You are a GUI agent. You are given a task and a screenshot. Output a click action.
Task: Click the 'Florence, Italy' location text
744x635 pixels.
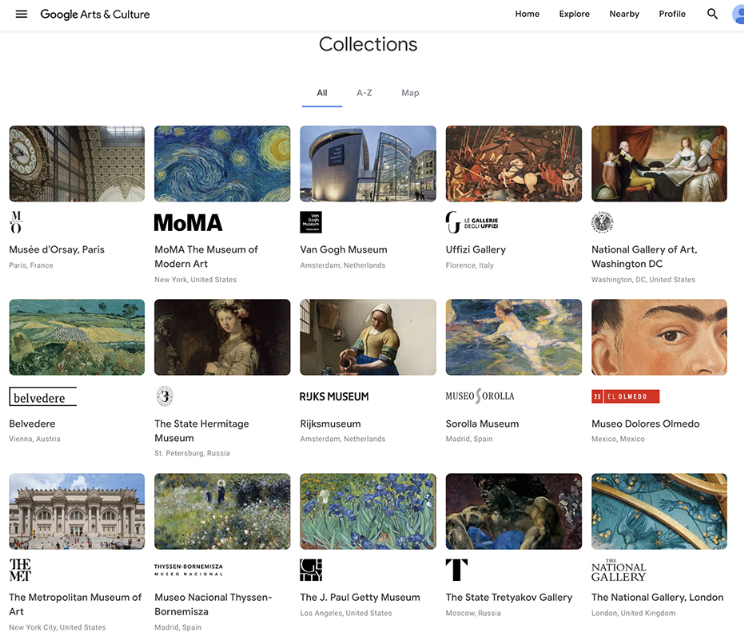tap(470, 265)
